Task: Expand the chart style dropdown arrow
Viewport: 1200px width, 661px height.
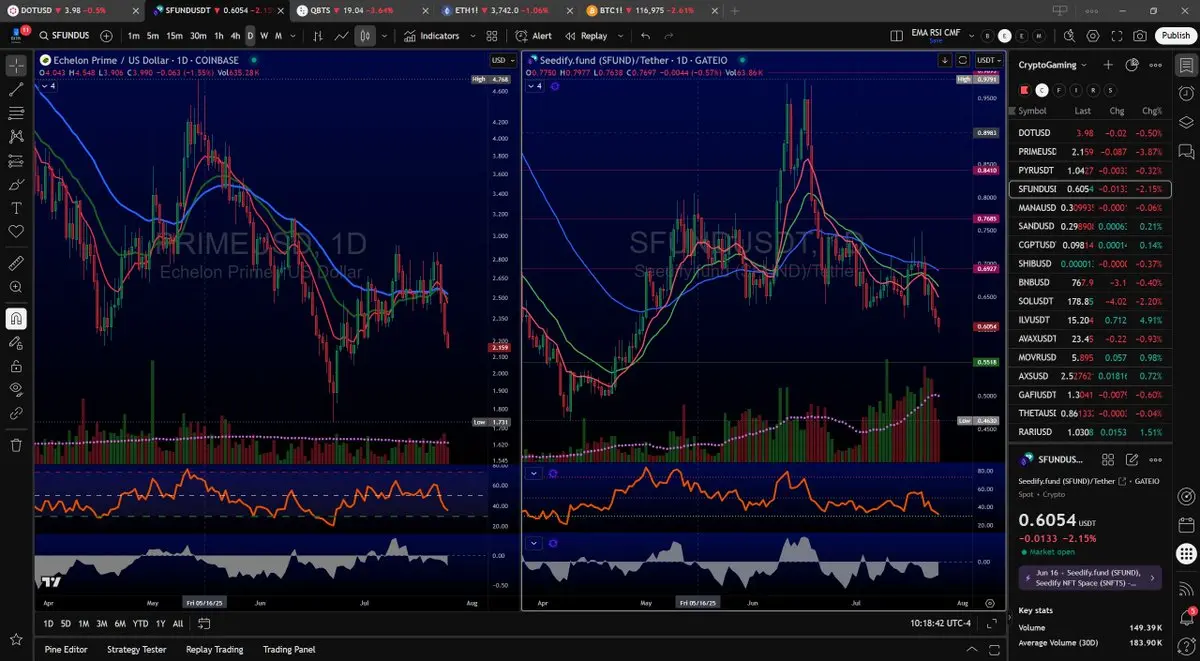Action: tap(384, 36)
